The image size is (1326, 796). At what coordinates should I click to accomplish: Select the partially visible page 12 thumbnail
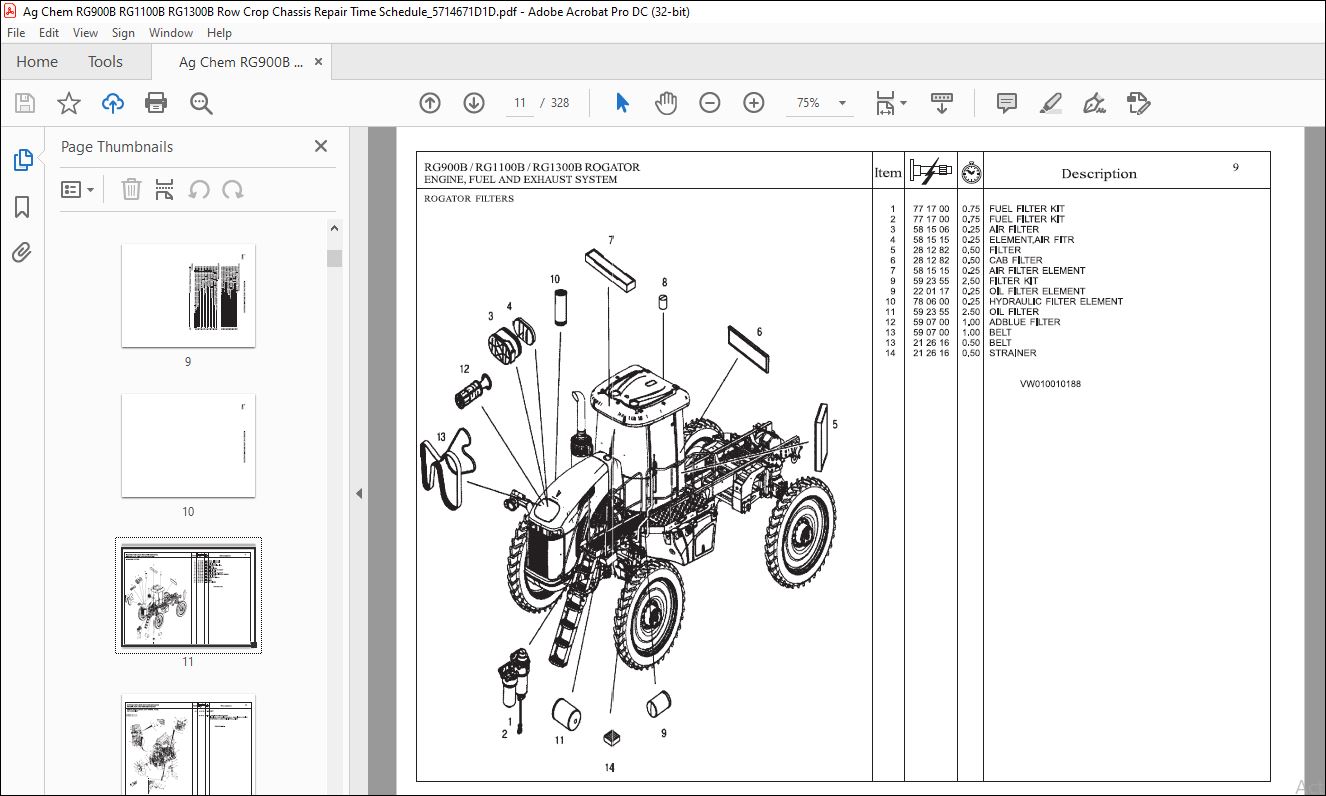click(188, 745)
